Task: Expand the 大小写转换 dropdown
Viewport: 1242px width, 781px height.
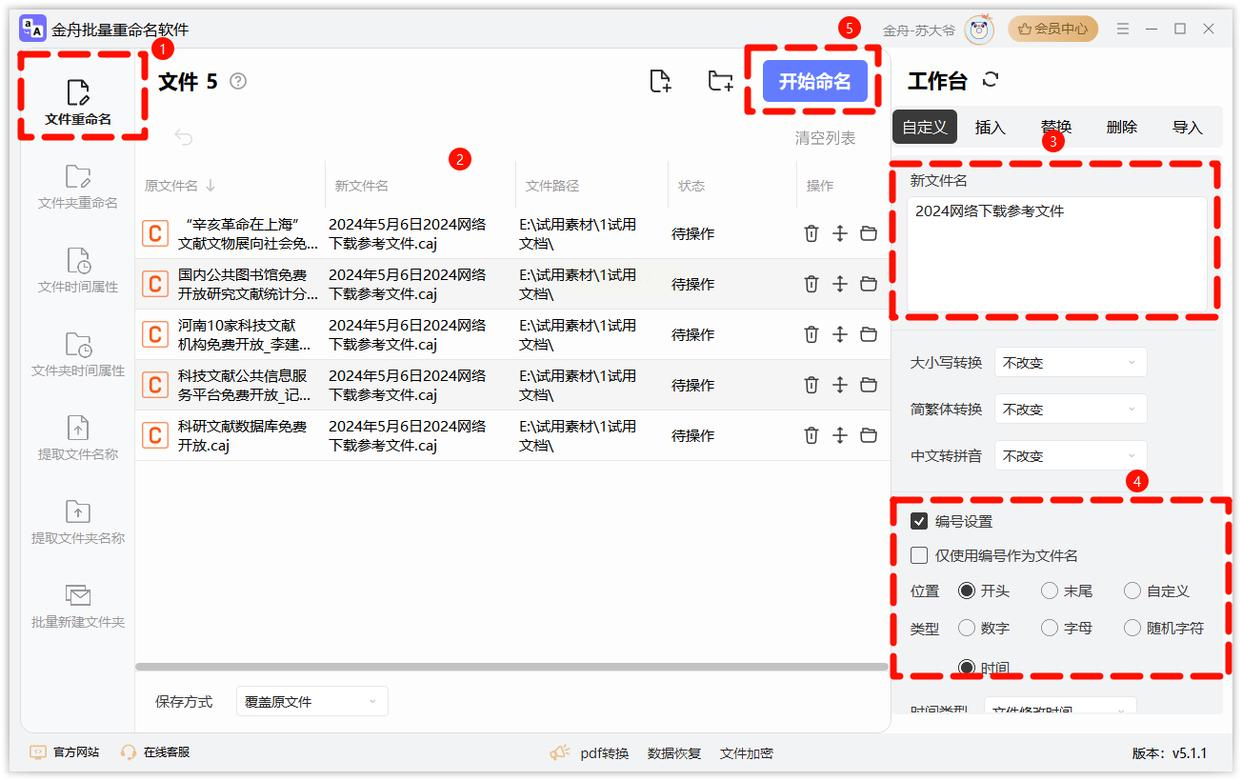Action: coord(1070,362)
